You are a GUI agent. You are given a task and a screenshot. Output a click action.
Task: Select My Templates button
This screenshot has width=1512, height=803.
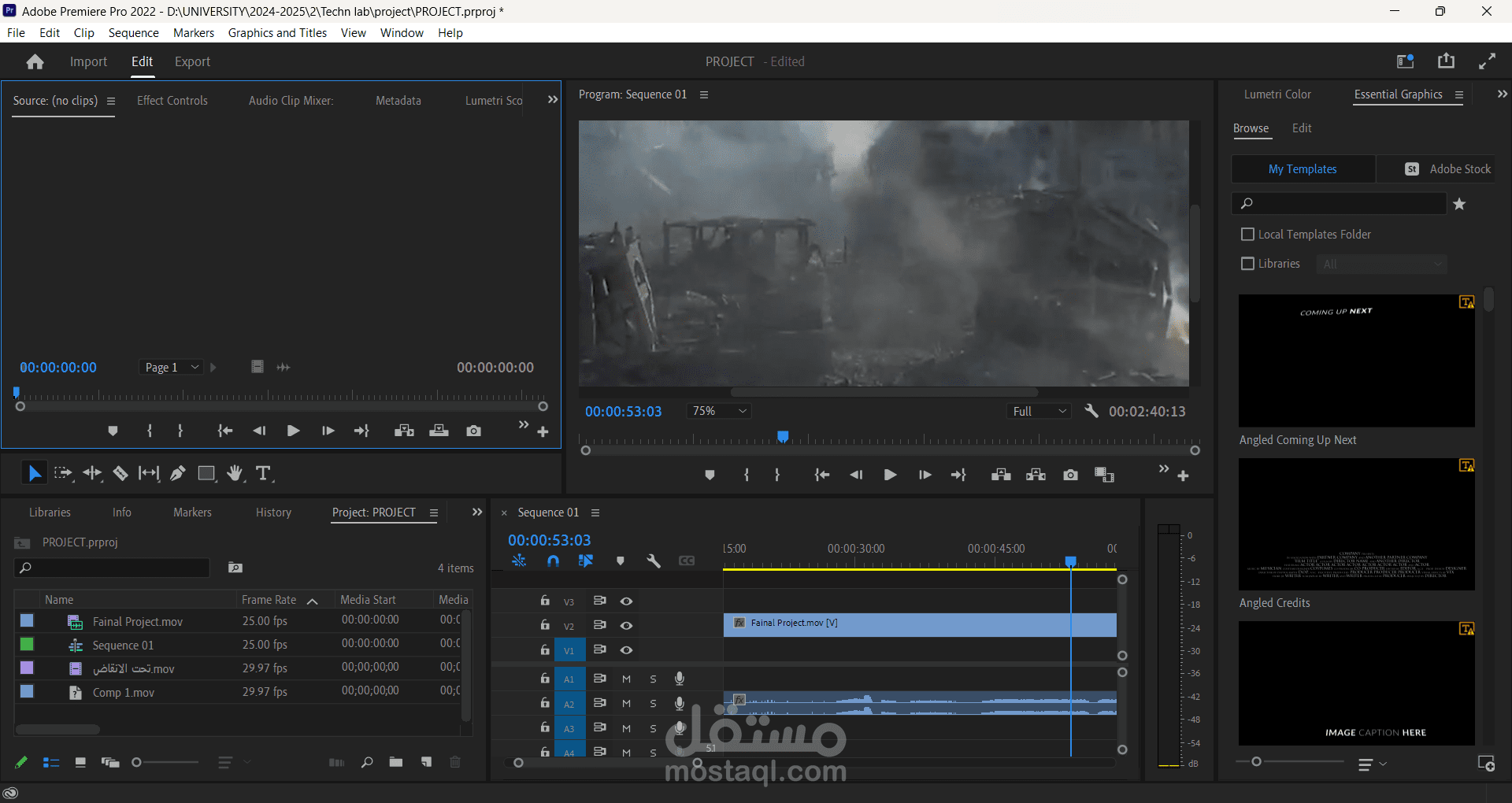tap(1303, 168)
